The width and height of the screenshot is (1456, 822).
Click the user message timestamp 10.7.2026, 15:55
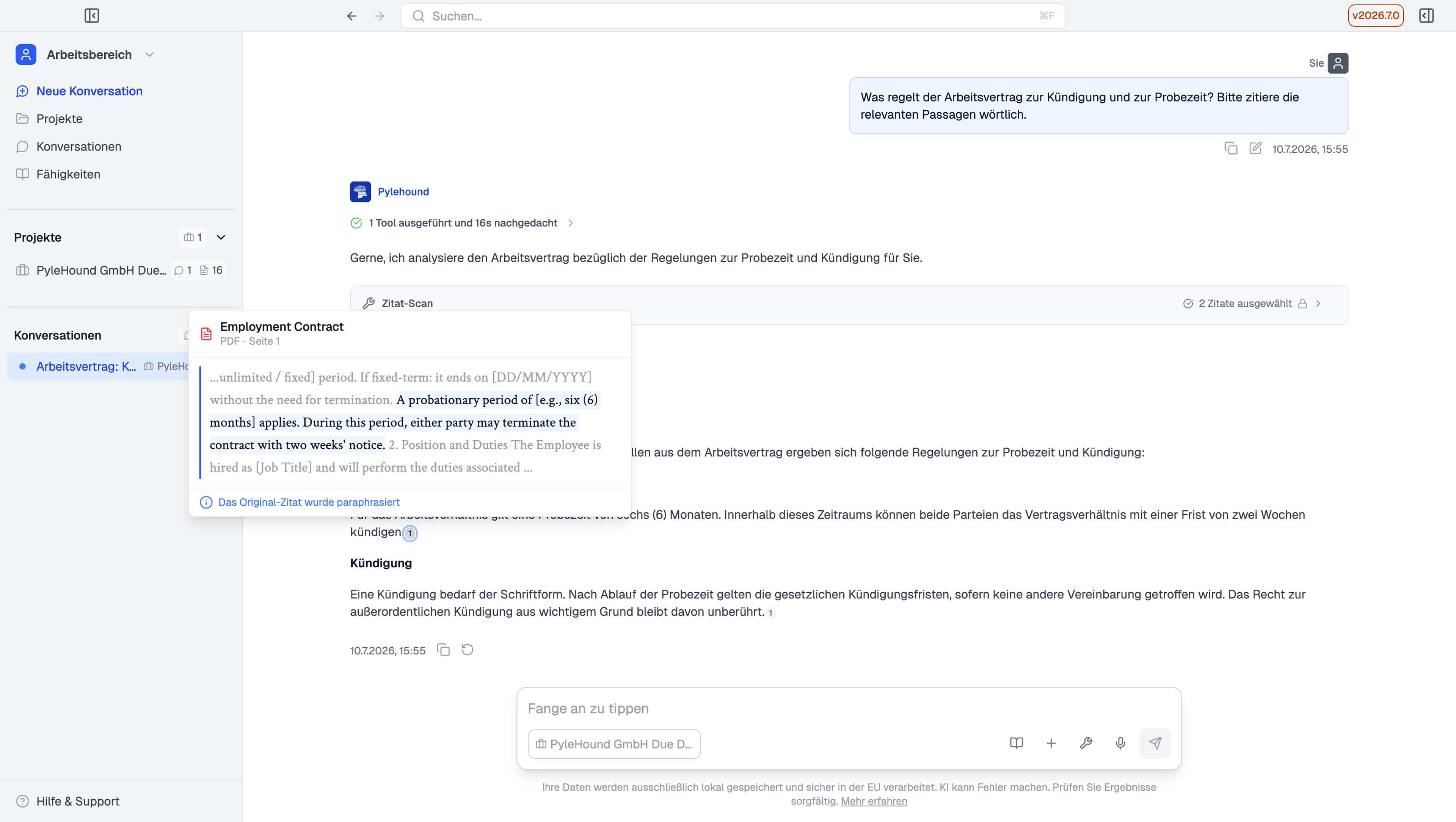coord(1310,149)
